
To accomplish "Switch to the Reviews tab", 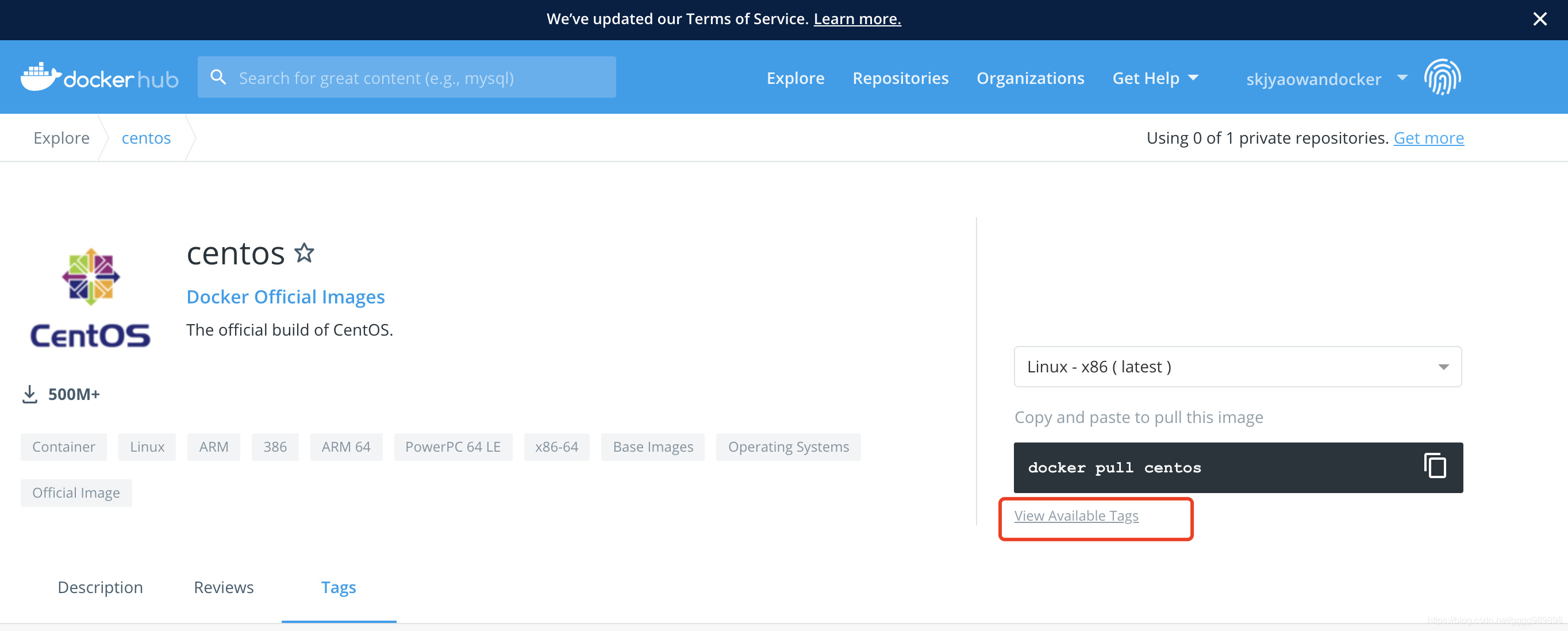I will (224, 587).
